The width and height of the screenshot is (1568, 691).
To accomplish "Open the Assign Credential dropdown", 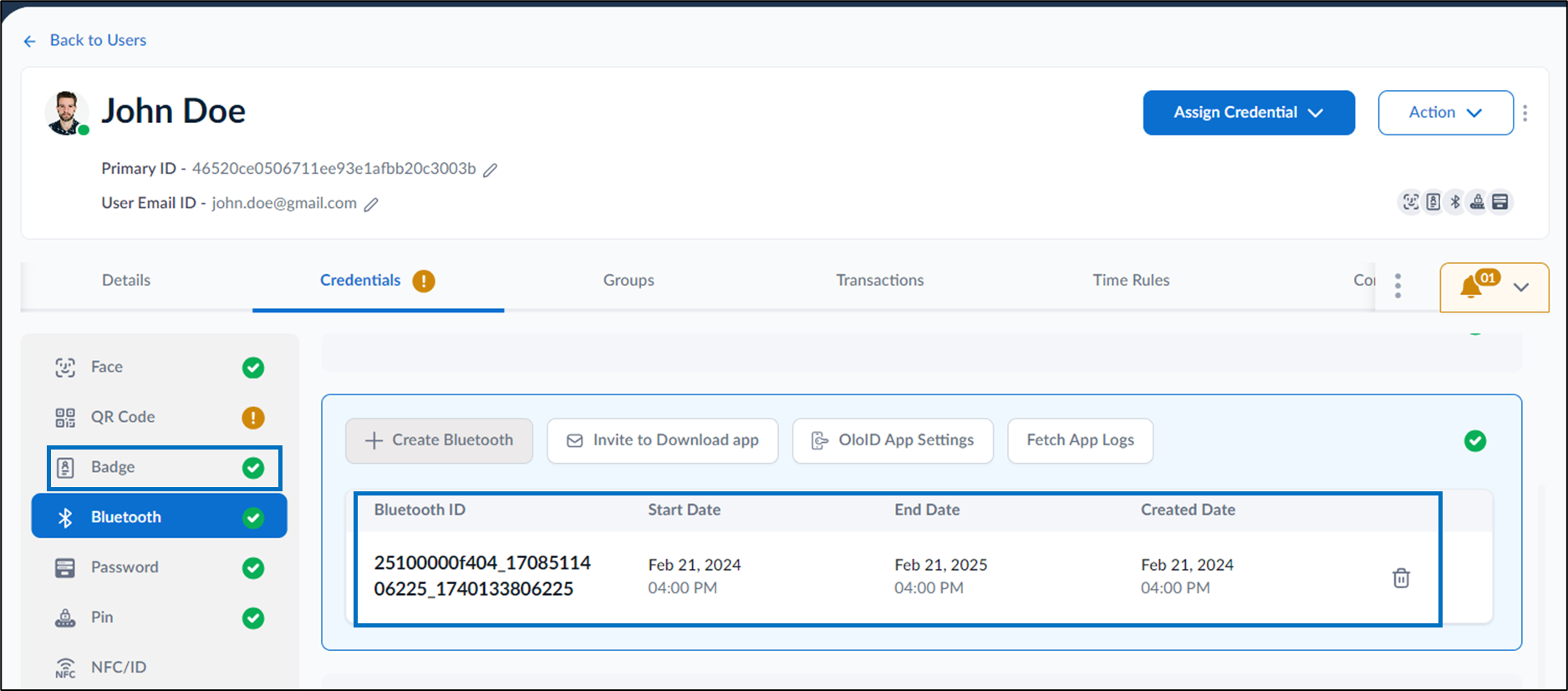I will [1249, 113].
